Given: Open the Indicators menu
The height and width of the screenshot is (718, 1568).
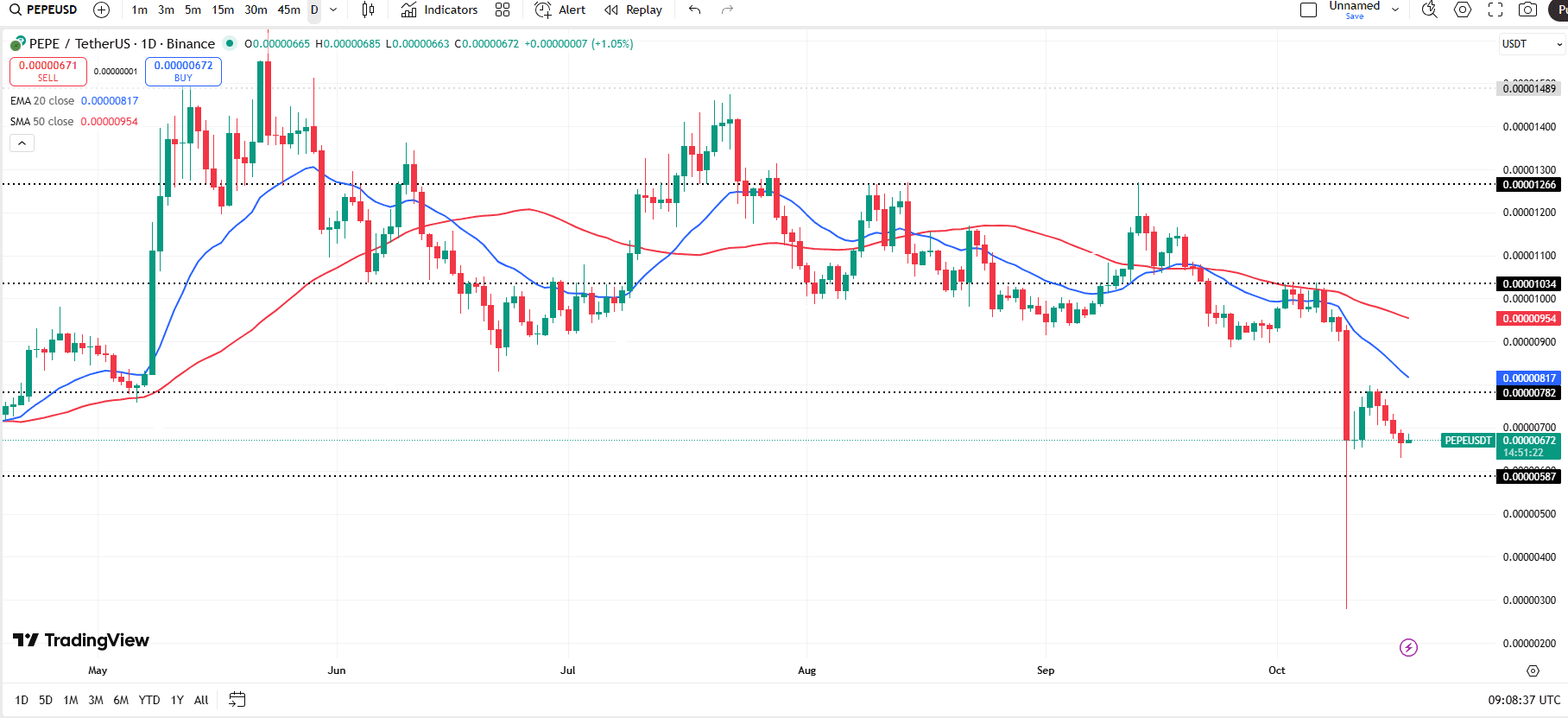Looking at the screenshot, I should (439, 10).
